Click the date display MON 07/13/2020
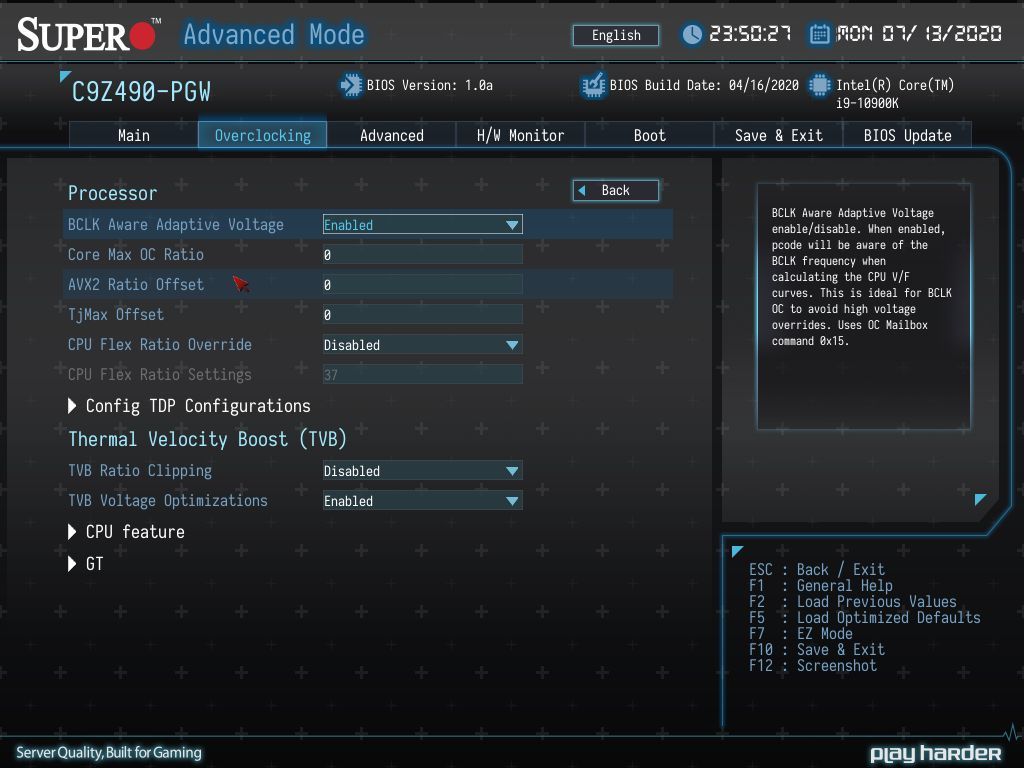Image resolution: width=1024 pixels, height=768 pixels. (x=919, y=34)
